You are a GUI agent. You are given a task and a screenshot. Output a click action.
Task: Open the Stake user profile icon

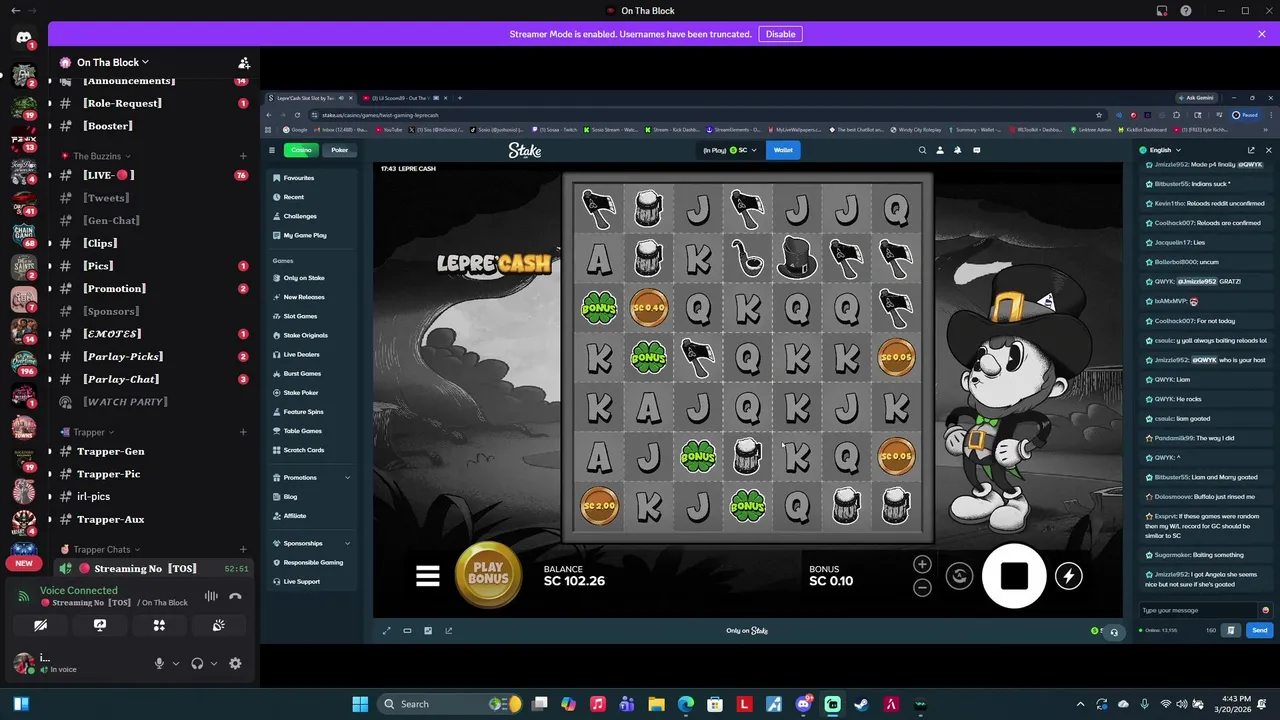coord(940,150)
